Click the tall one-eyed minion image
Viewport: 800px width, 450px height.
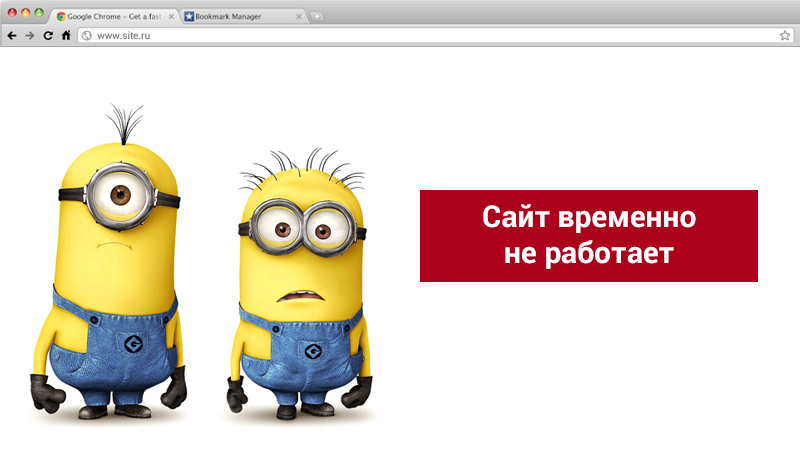[109, 263]
